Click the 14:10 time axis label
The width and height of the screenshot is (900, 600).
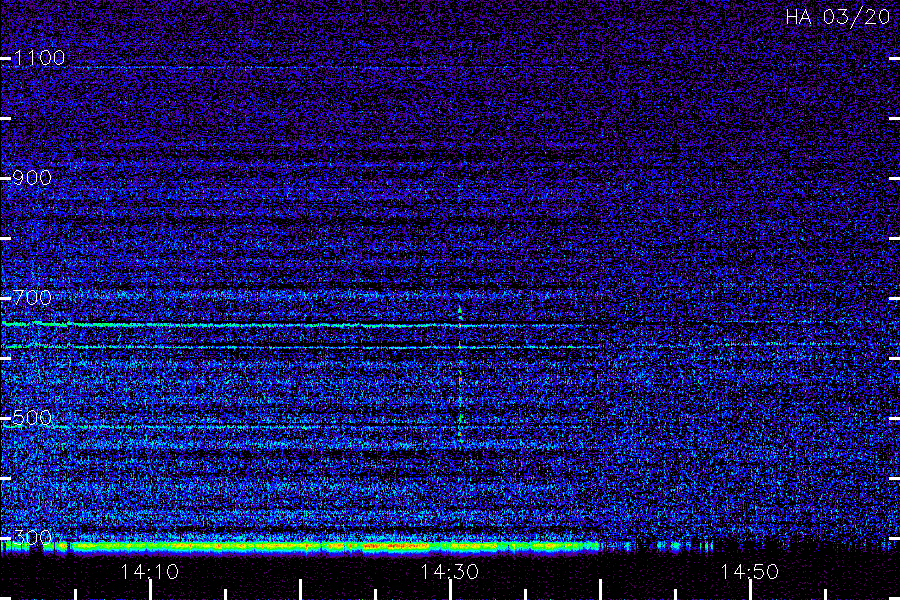click(149, 572)
